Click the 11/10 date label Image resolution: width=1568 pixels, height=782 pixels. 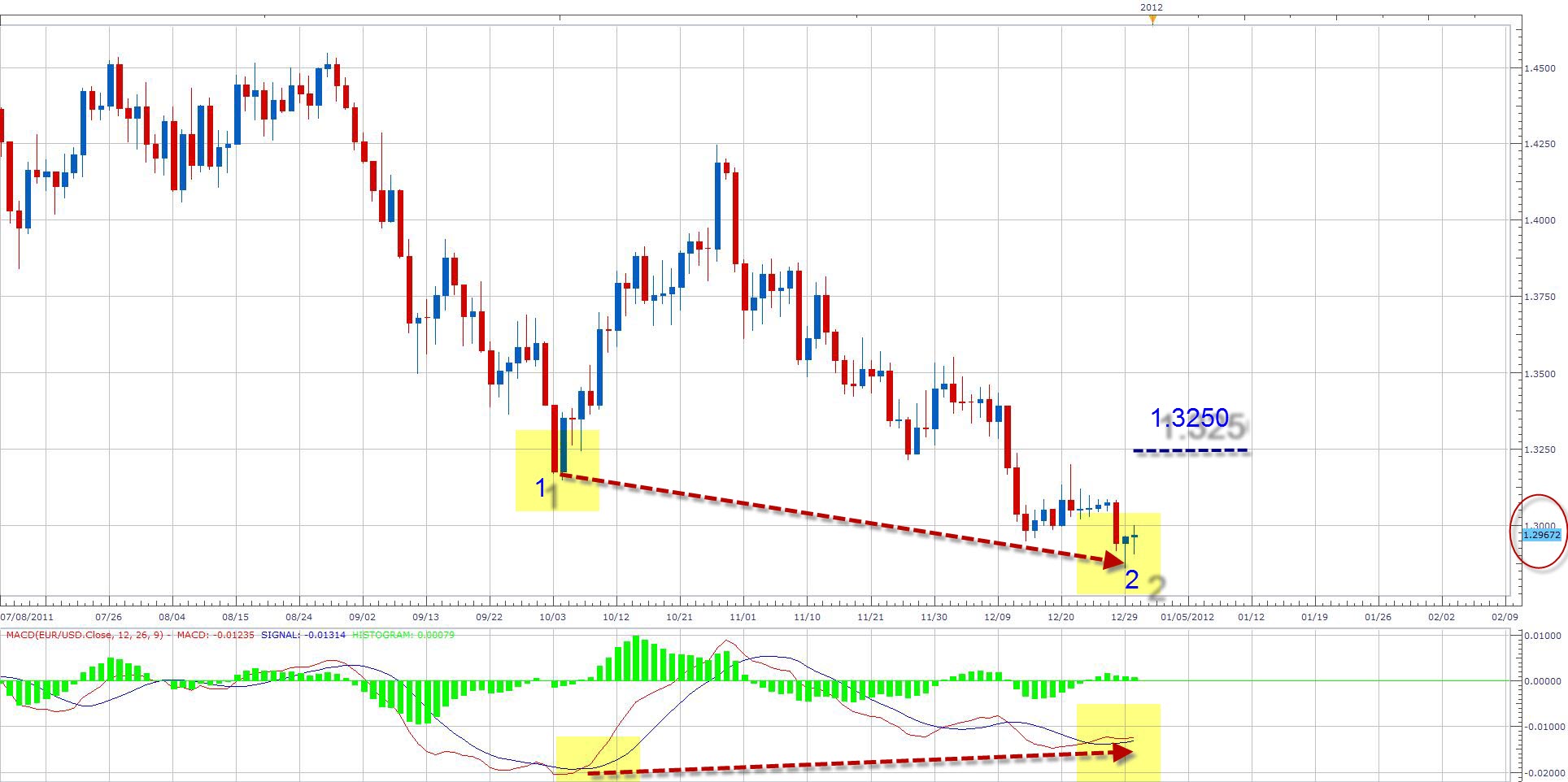[807, 617]
